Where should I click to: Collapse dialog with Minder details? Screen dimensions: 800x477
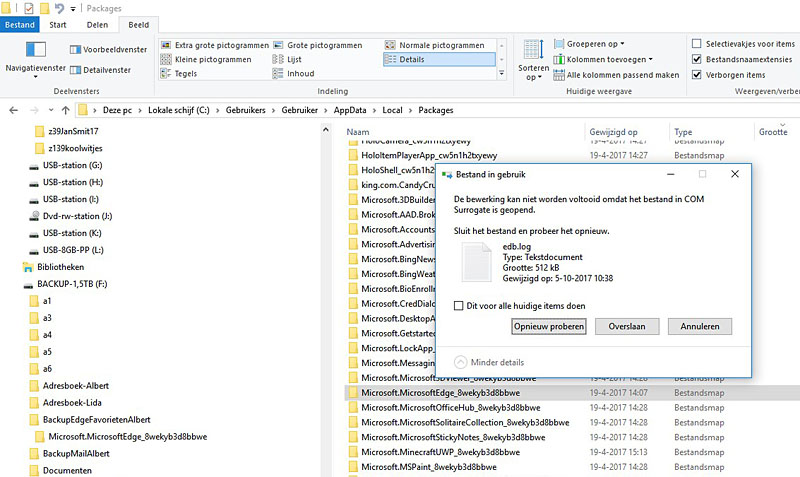(x=489, y=362)
